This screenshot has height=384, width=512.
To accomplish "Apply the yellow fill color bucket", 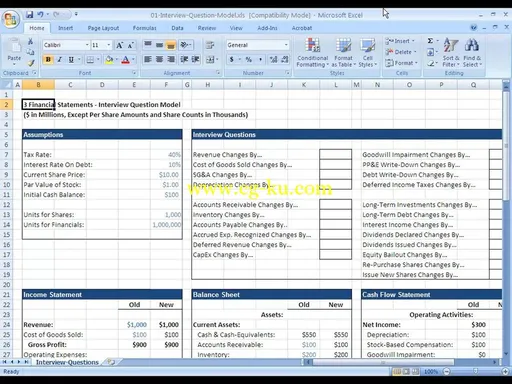I will click(109, 60).
